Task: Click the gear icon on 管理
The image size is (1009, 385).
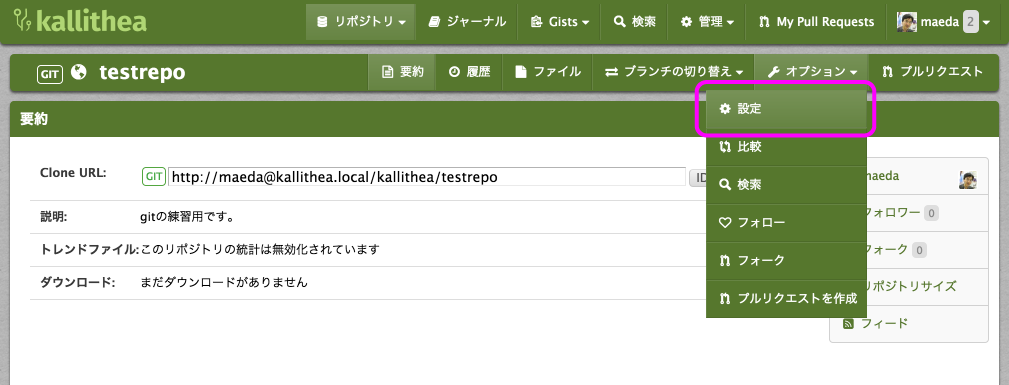Action: (687, 22)
